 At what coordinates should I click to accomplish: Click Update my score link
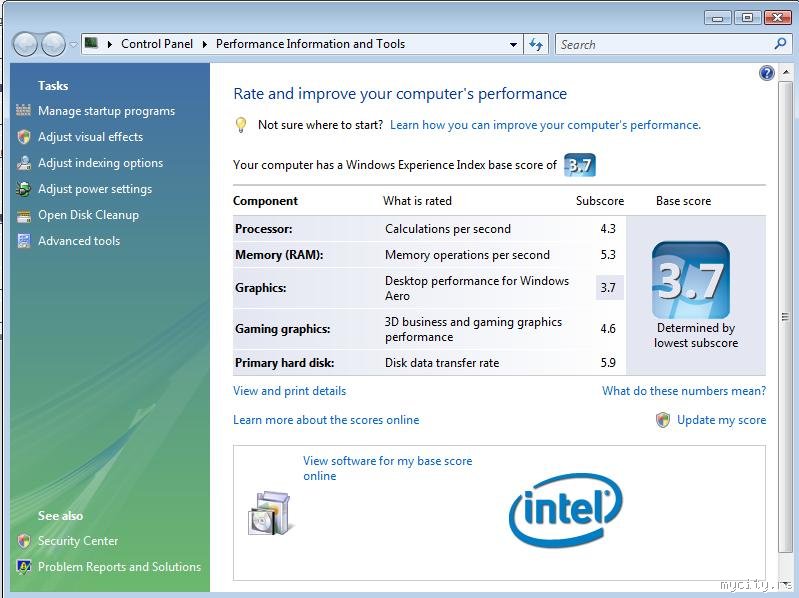coord(722,420)
